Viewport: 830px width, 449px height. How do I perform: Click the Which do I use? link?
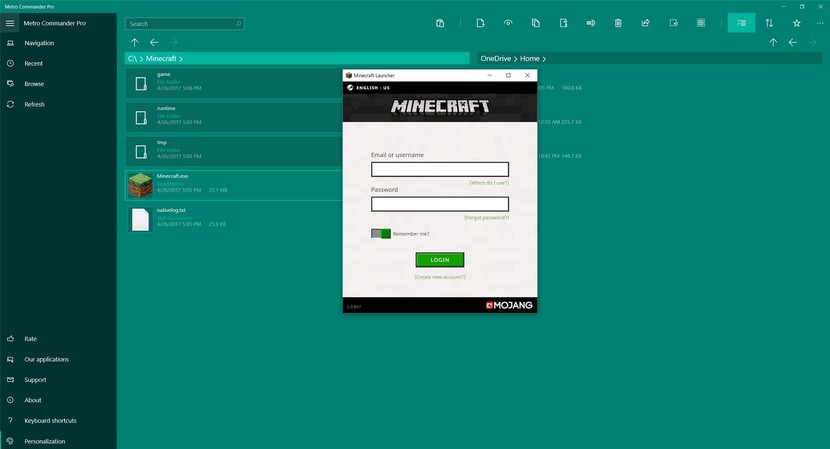pyautogui.click(x=489, y=183)
